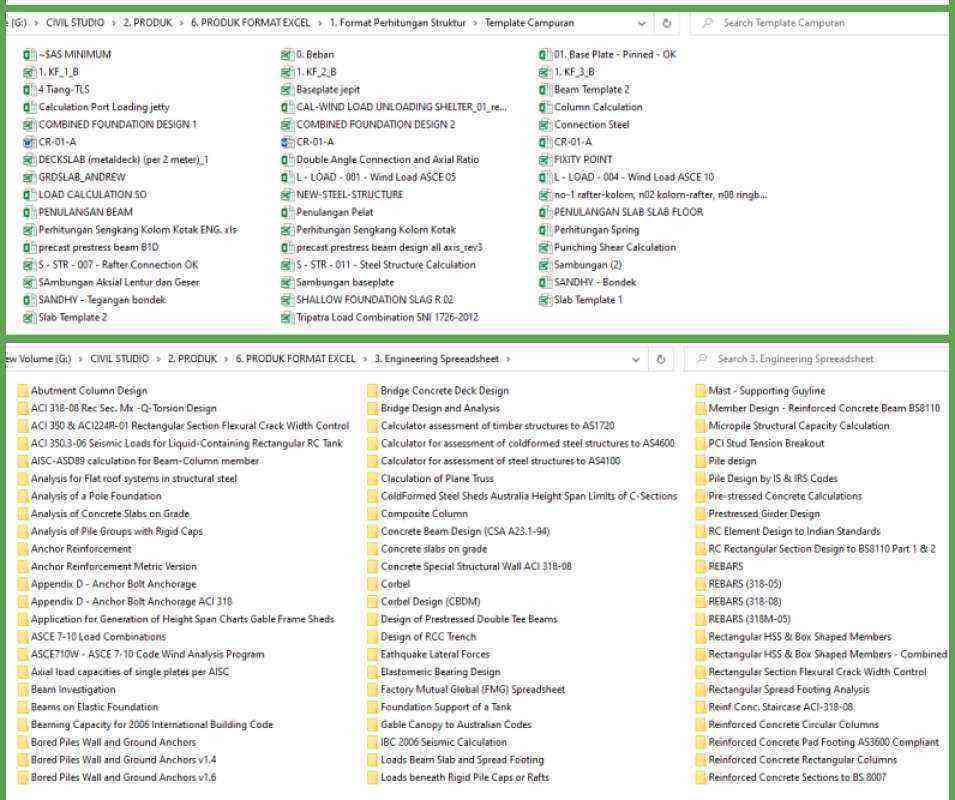
Task: Click the icon of GRDSLAB_ANDREW file
Action: pyautogui.click(x=28, y=178)
